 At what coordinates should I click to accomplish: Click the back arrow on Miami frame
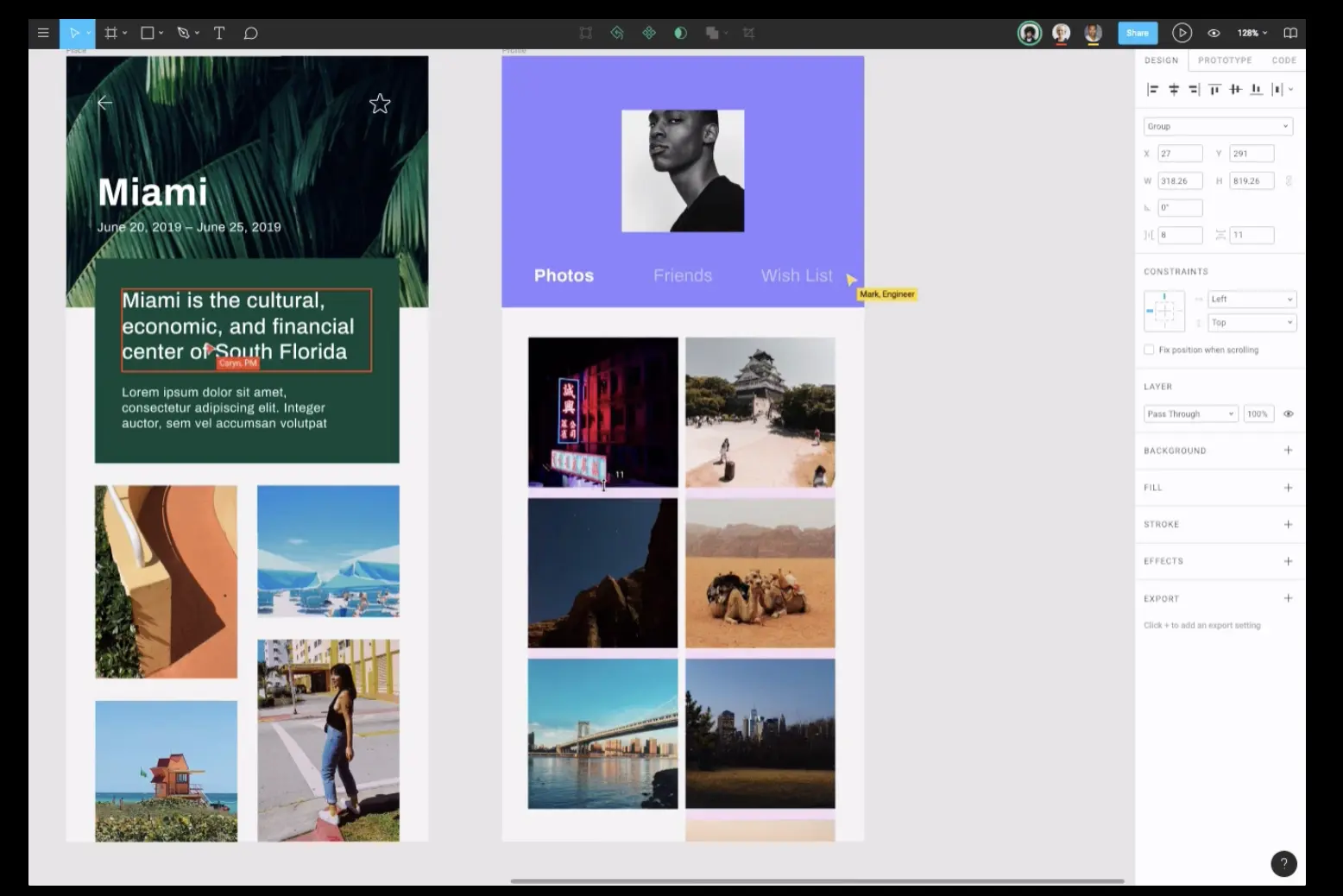coord(105,104)
